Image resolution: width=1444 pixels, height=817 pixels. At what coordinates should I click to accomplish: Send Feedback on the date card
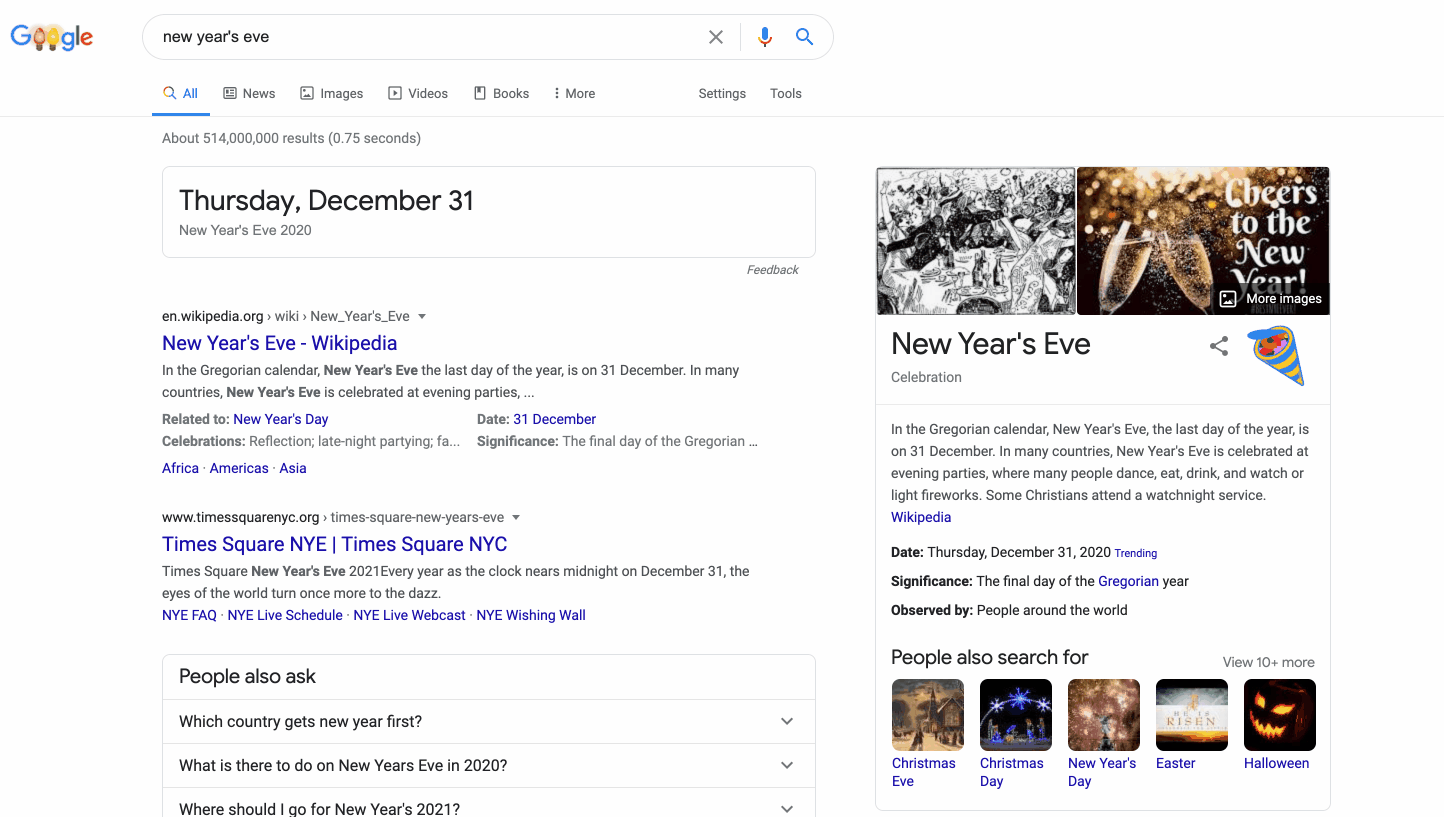coord(773,270)
